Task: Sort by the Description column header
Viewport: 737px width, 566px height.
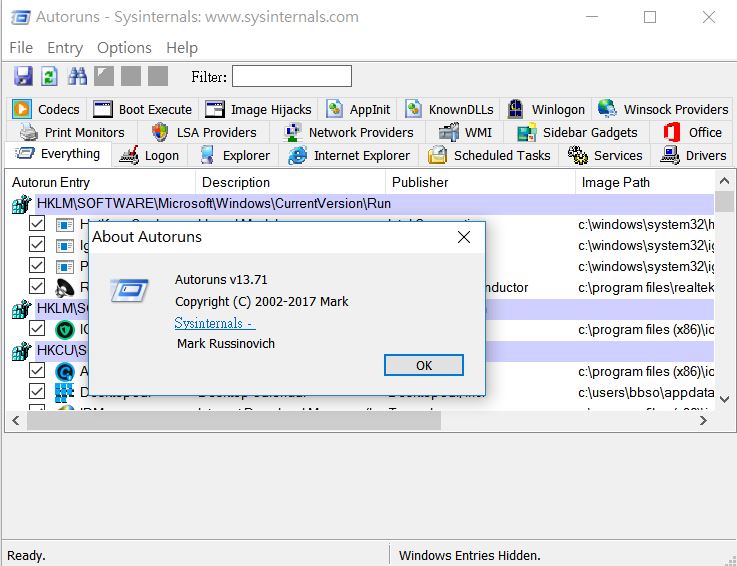Action: 290,182
